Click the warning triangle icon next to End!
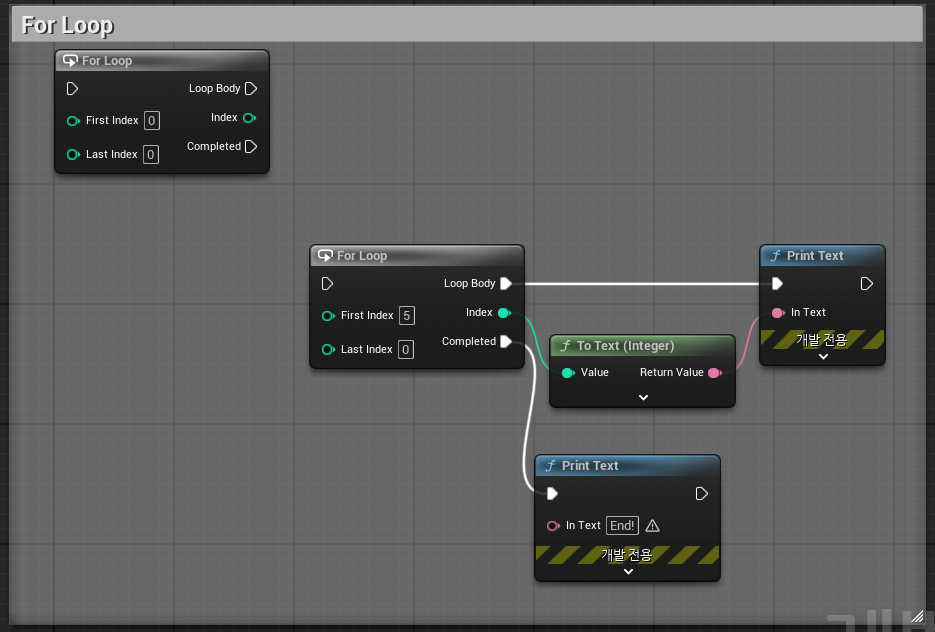935x632 pixels. pyautogui.click(x=653, y=526)
